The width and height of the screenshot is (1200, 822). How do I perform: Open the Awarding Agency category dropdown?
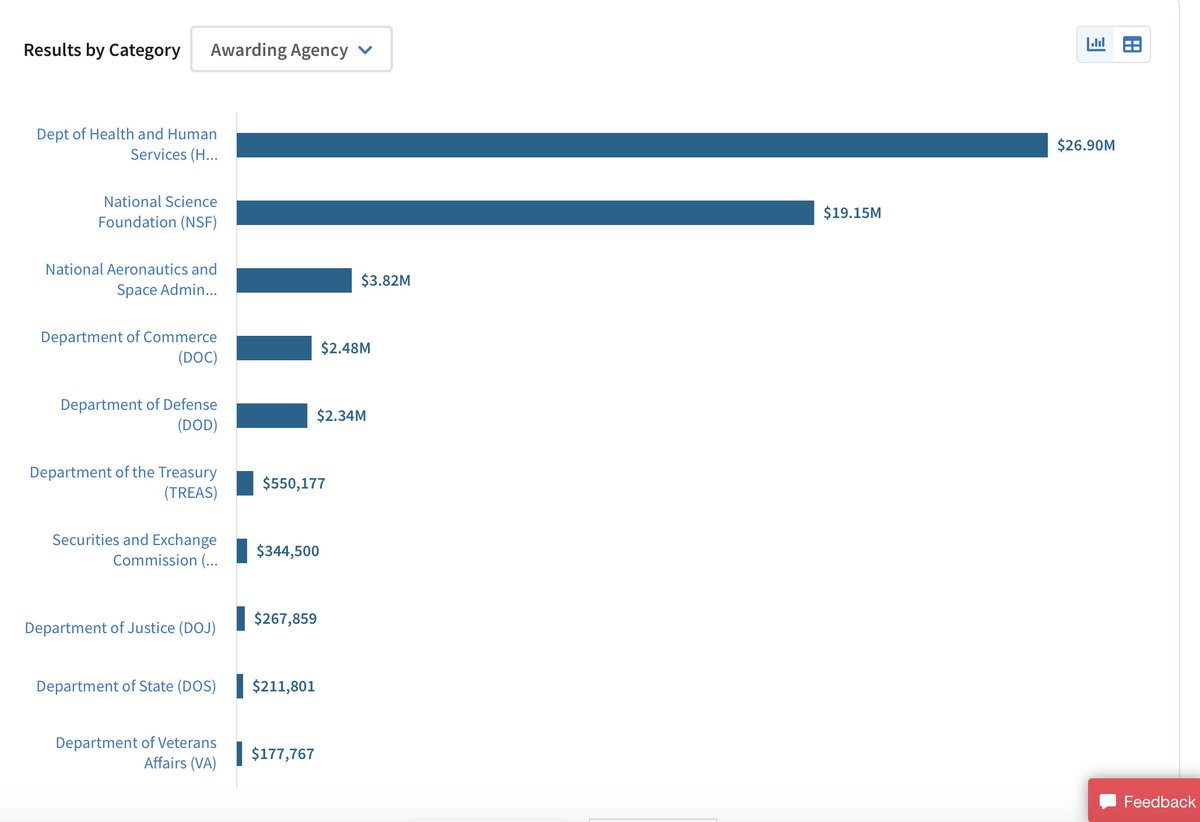point(291,49)
